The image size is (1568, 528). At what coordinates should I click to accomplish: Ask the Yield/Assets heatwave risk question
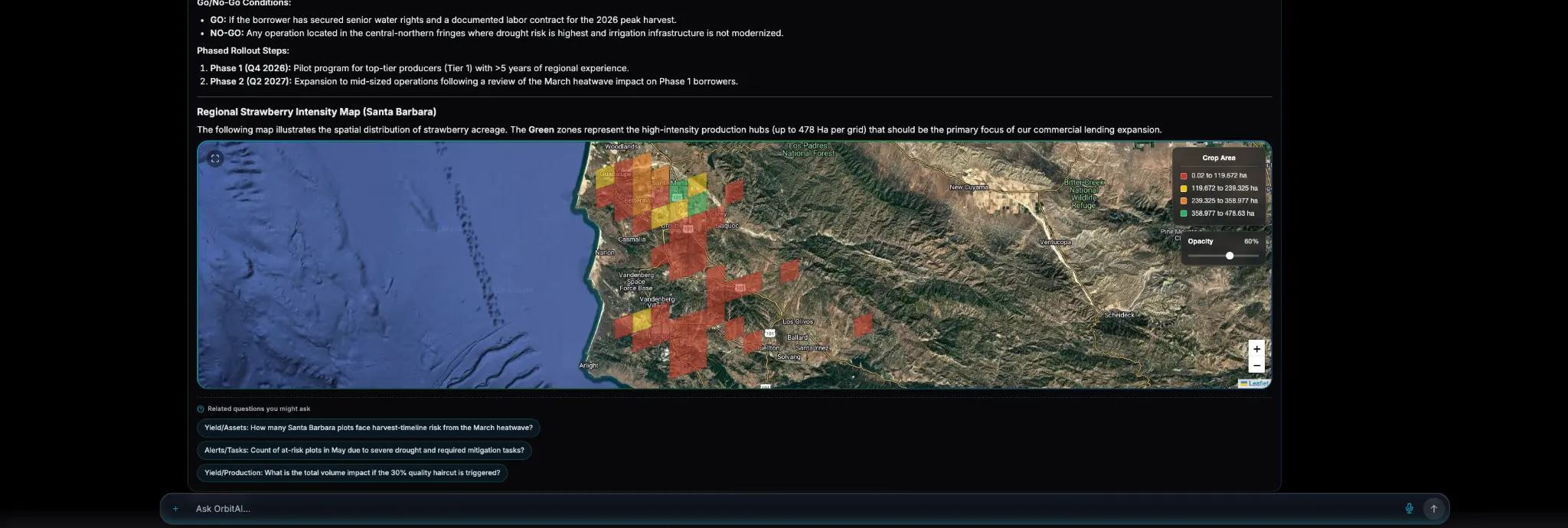(x=368, y=428)
